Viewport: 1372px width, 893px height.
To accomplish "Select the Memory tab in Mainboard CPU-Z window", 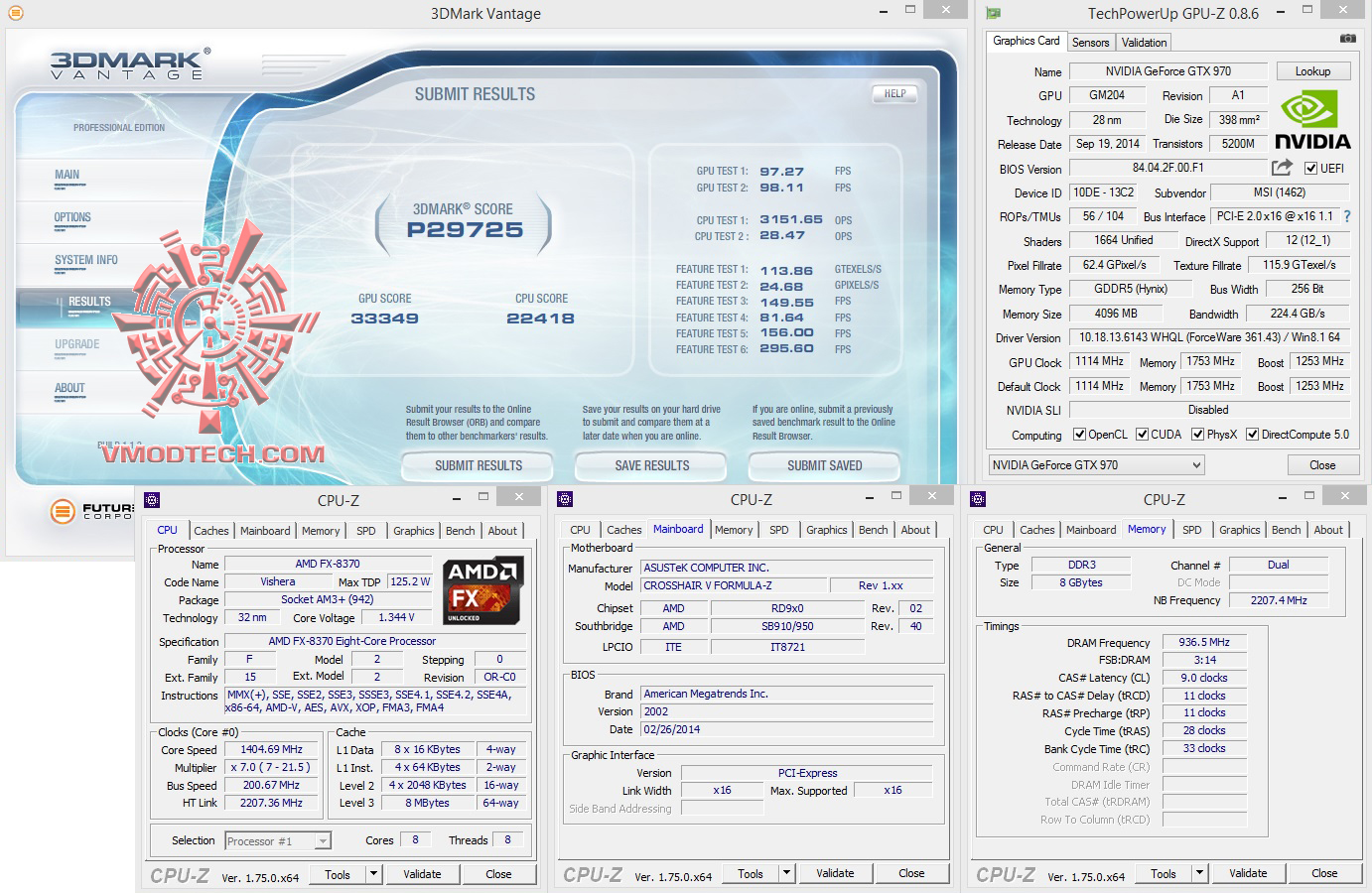I will [x=734, y=530].
